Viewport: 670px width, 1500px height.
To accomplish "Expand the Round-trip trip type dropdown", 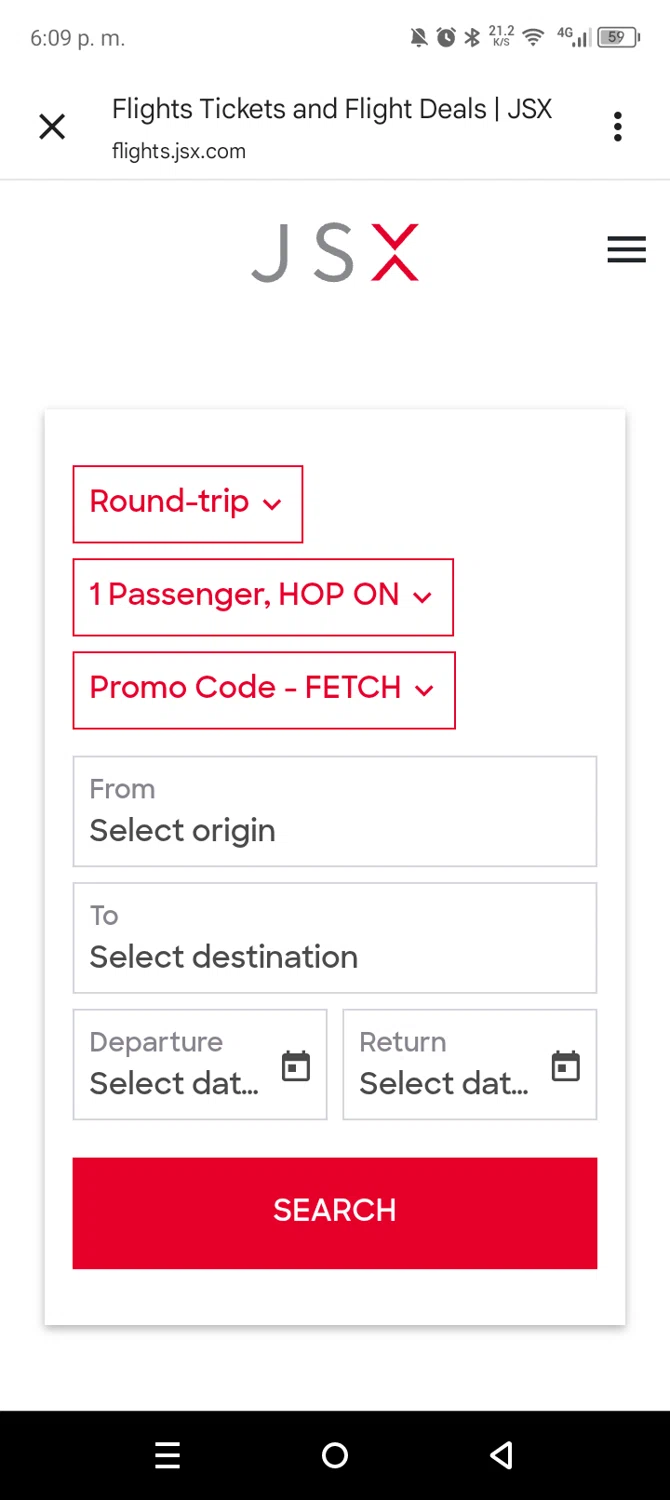I will [188, 504].
